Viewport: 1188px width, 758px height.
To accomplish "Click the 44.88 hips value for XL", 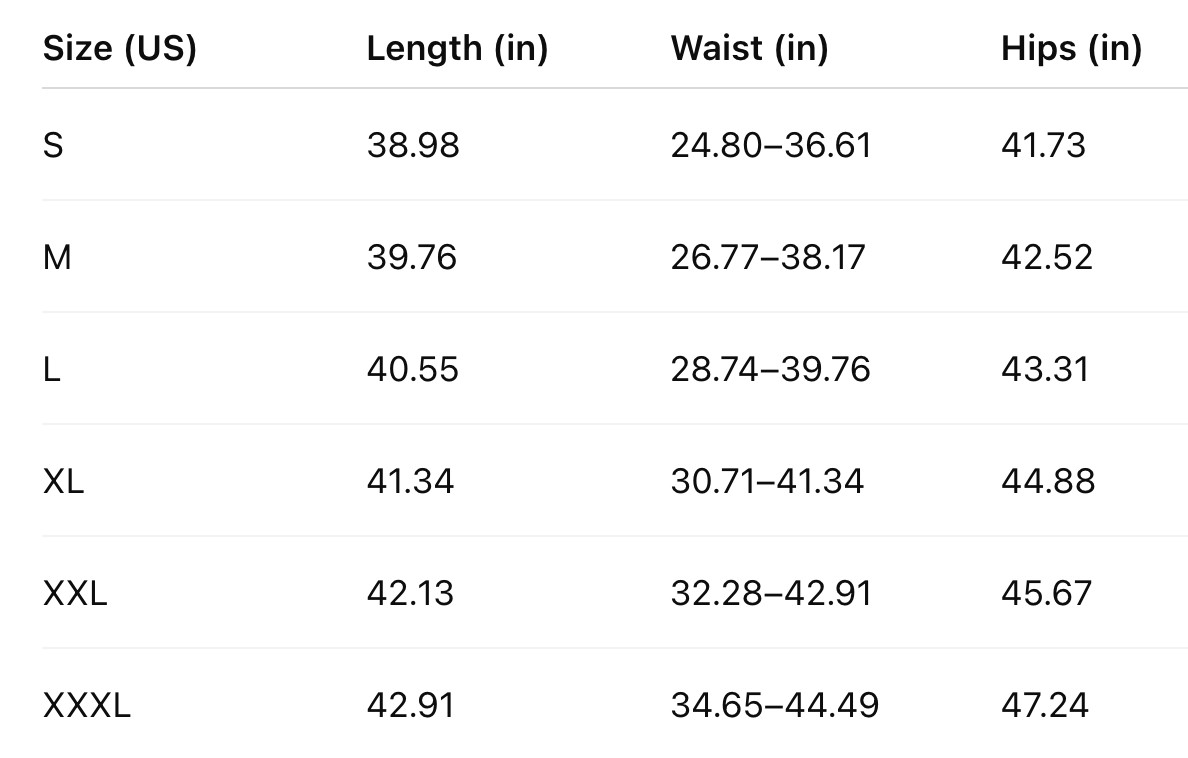I will [1048, 482].
